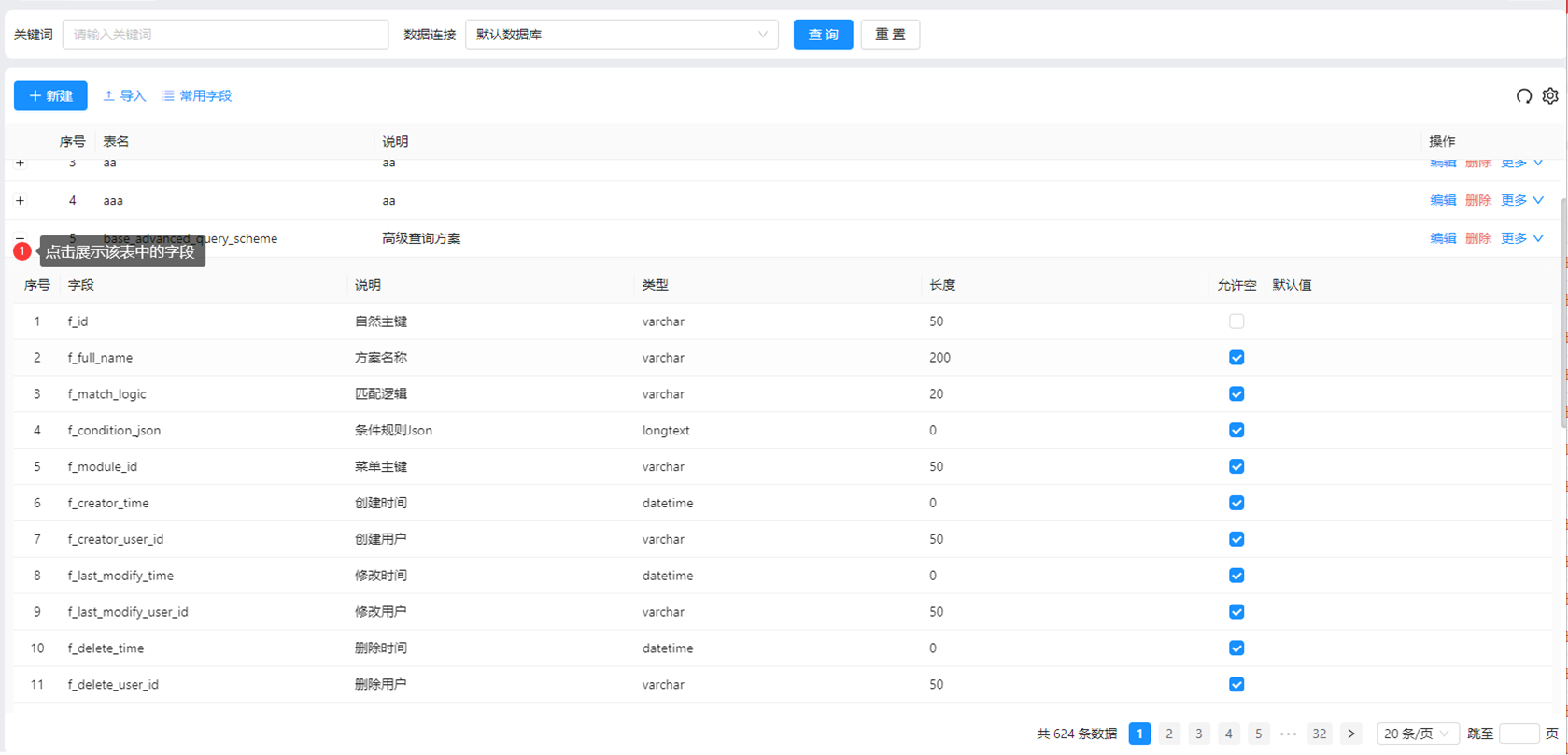Expand row 4 table aaa with plus icon
Viewport: 1568px width, 755px height.
pyautogui.click(x=20, y=201)
